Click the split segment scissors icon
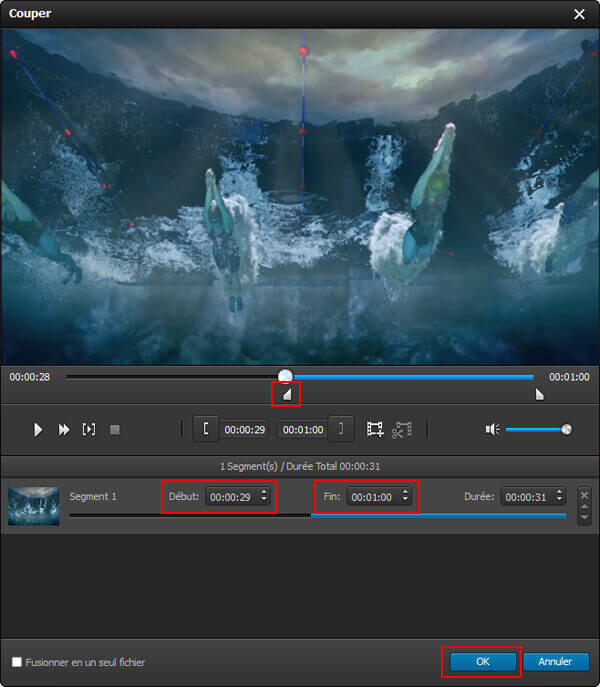Screen dimensions: 600x687 401,430
